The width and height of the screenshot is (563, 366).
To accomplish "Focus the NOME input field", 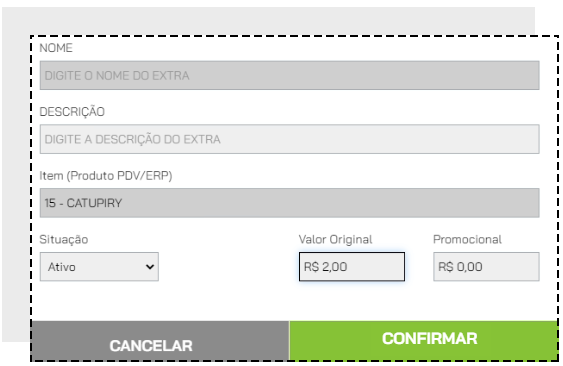I will click(289, 75).
